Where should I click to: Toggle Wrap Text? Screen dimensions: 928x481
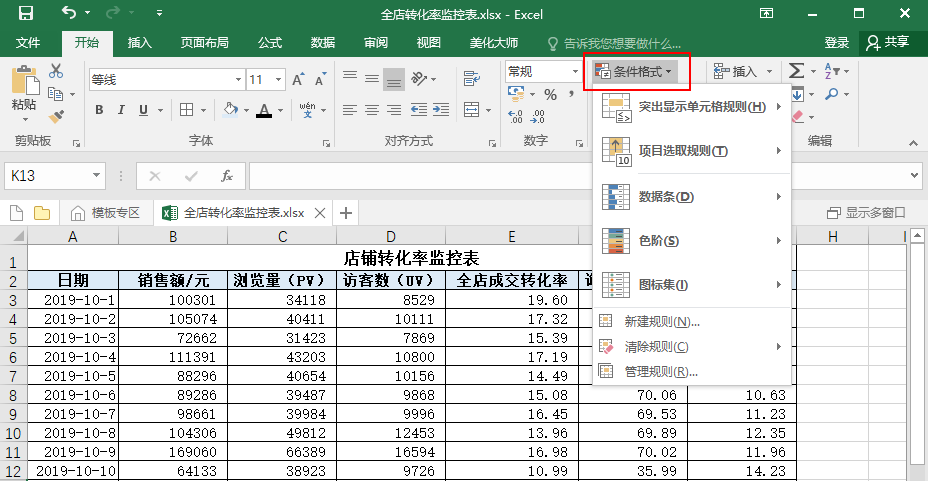coord(472,78)
